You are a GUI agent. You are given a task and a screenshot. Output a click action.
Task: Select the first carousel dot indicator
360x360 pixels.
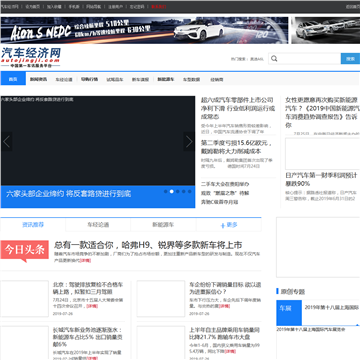pyautogui.click(x=166, y=192)
